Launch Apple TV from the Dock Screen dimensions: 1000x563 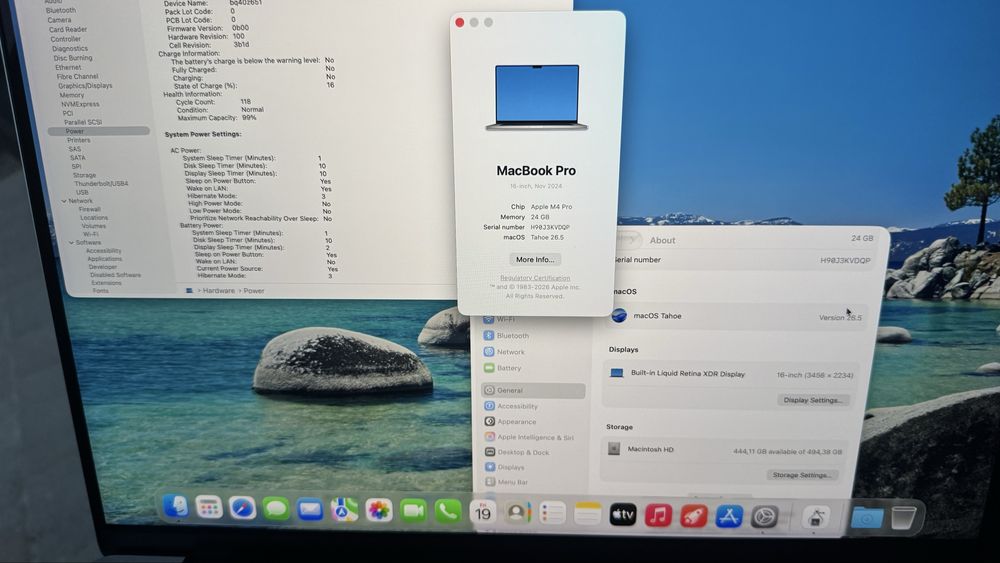tap(623, 515)
